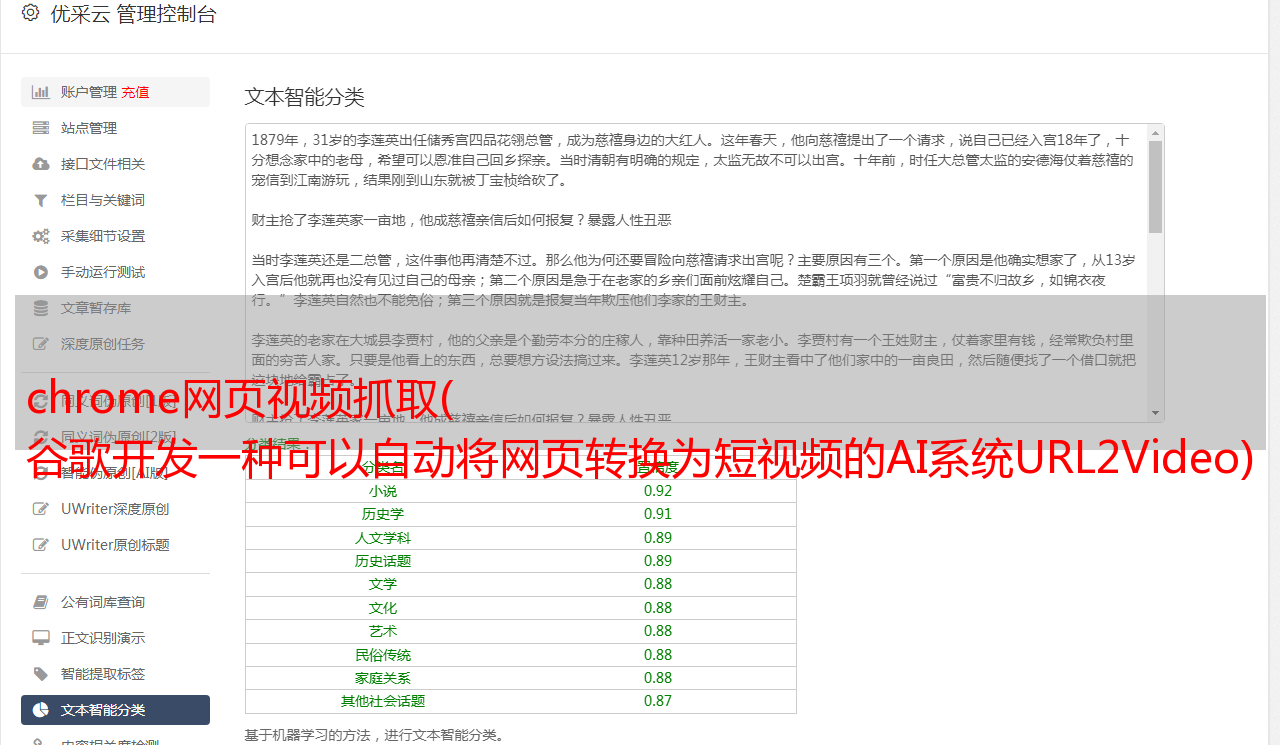Click the book icon for 公有词库查询
Image resolution: width=1280 pixels, height=745 pixels.
tap(40, 602)
